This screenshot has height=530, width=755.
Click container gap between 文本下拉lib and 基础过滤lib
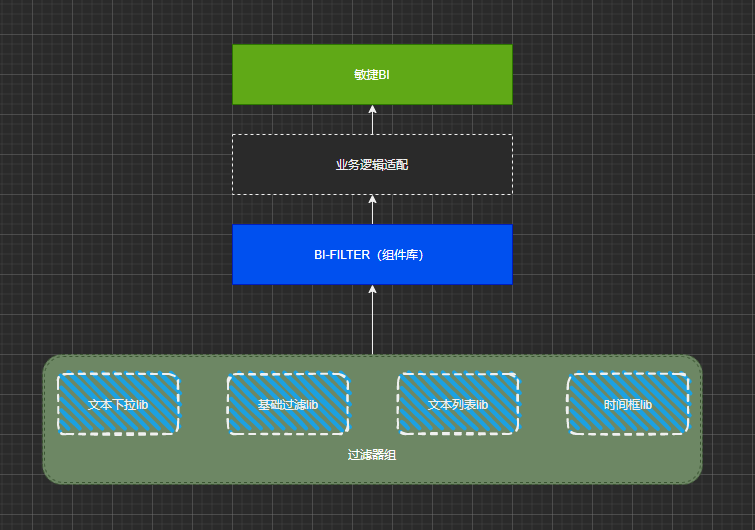[203, 404]
